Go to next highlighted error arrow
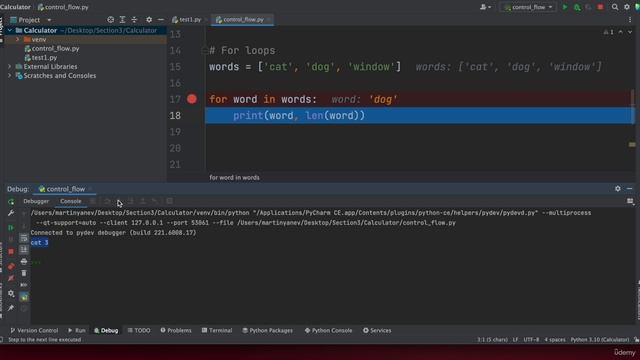Viewport: 640px width, 360px height. [x=630, y=32]
